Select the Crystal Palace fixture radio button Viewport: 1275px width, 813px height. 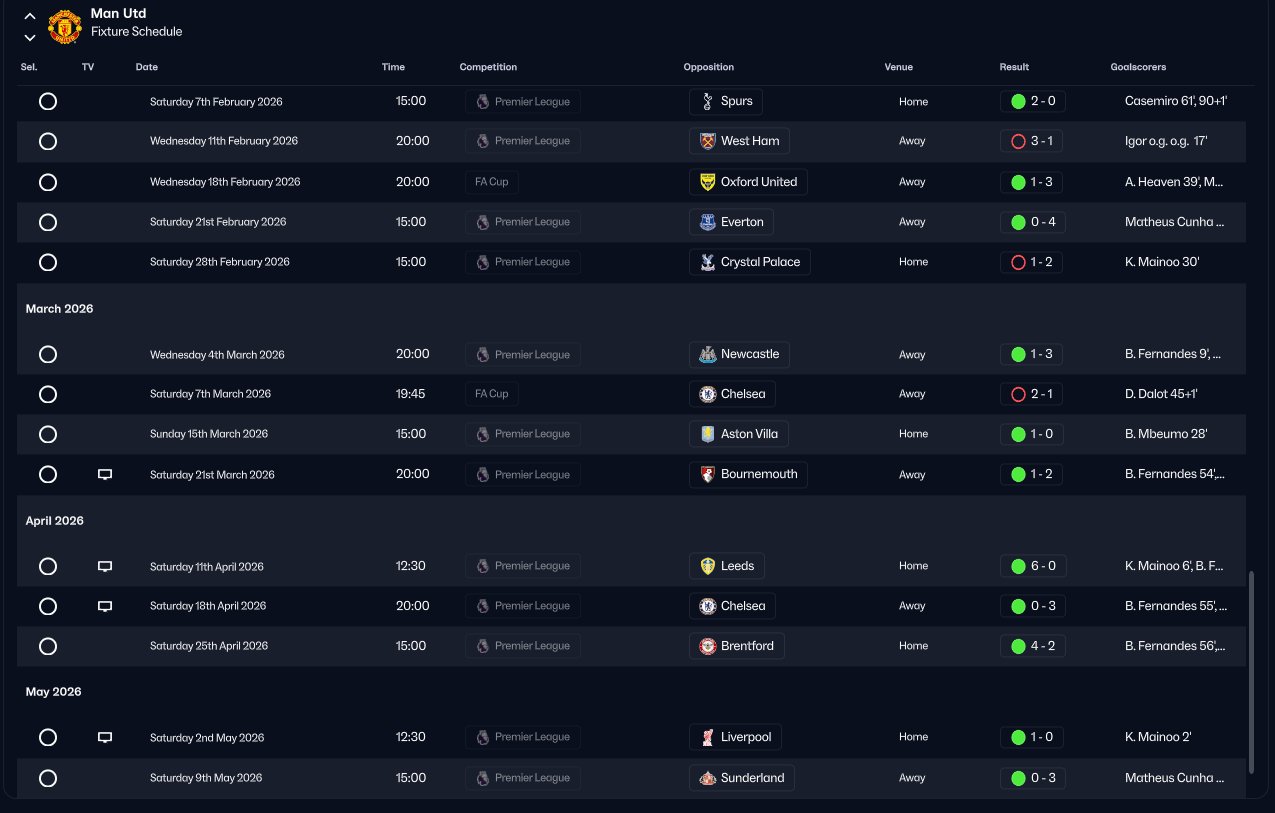tap(48, 263)
